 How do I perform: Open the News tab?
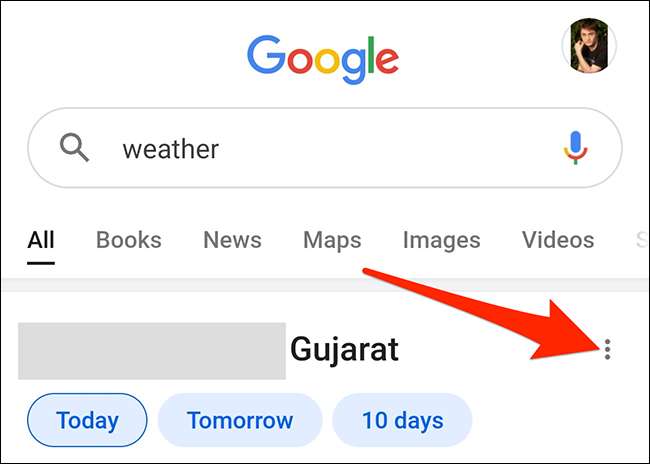(232, 240)
